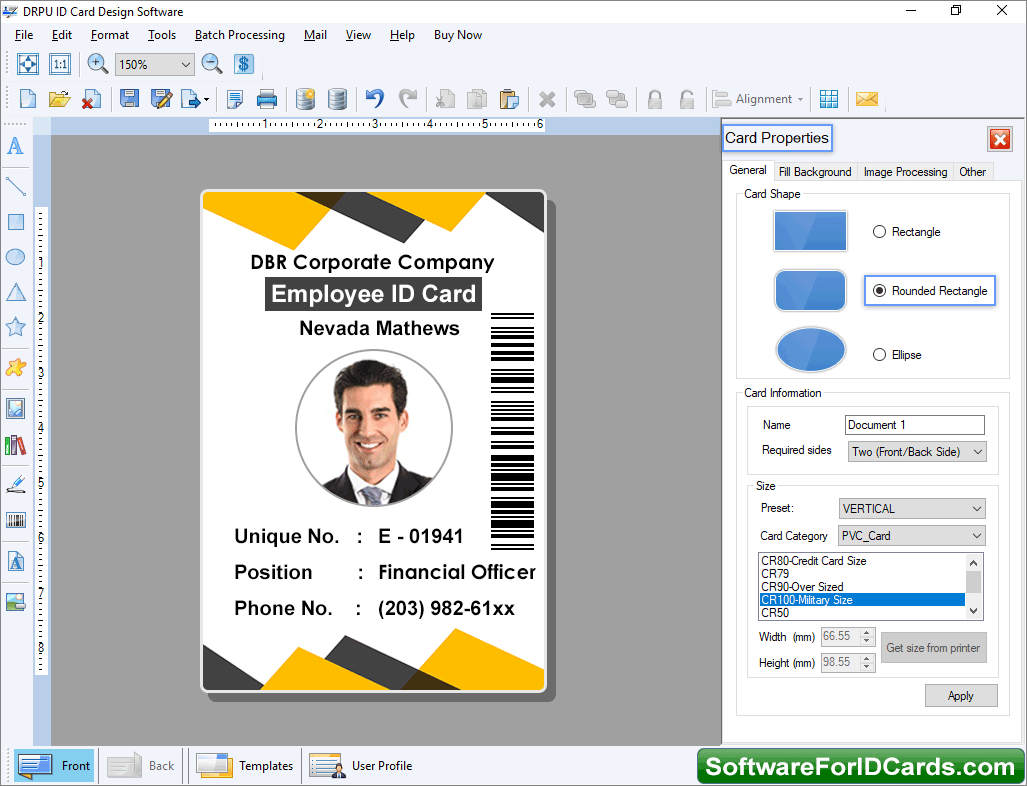Screen dimensions: 1027x786
Task: Click the database icon with gold badge
Action: [305, 99]
